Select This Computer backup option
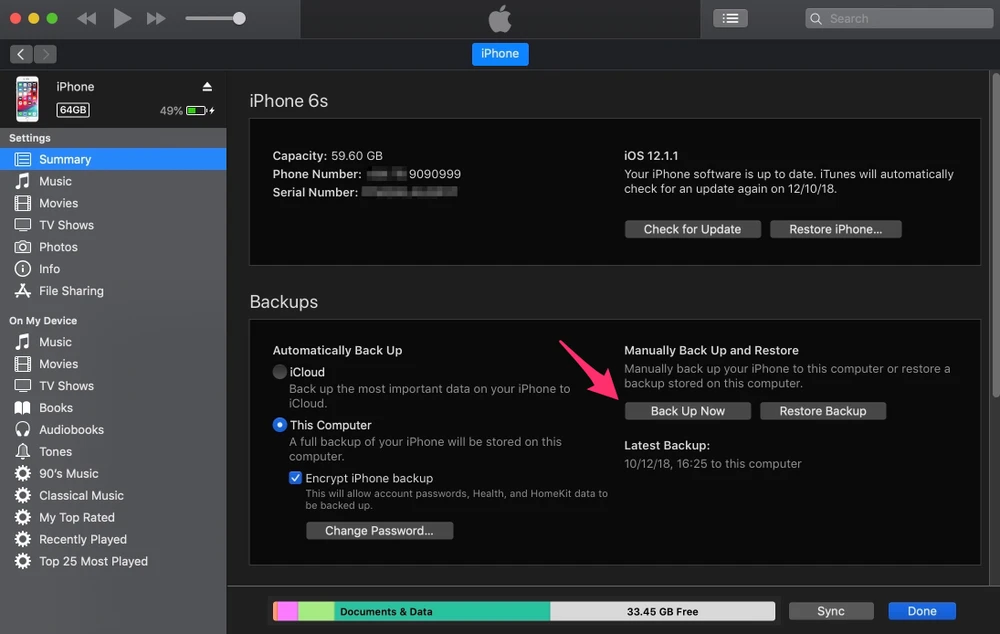Image resolution: width=1000 pixels, height=634 pixels. (280, 425)
